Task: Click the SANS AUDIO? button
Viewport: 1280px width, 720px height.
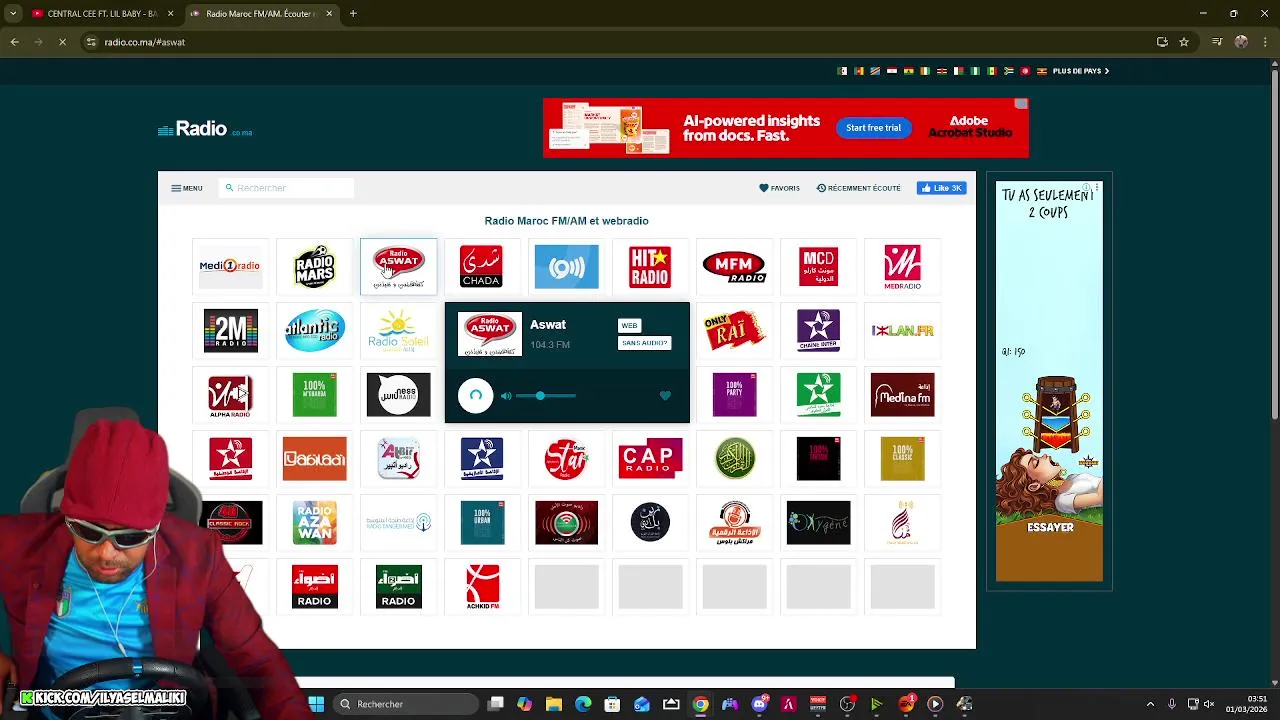Action: [x=644, y=343]
